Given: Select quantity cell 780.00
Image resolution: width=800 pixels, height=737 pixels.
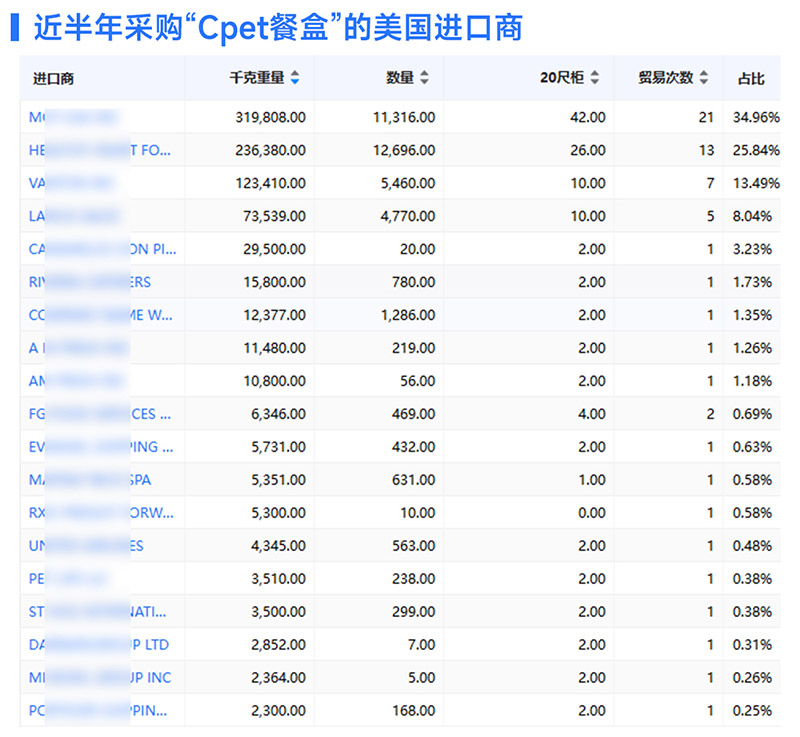Looking at the screenshot, I should tap(414, 282).
